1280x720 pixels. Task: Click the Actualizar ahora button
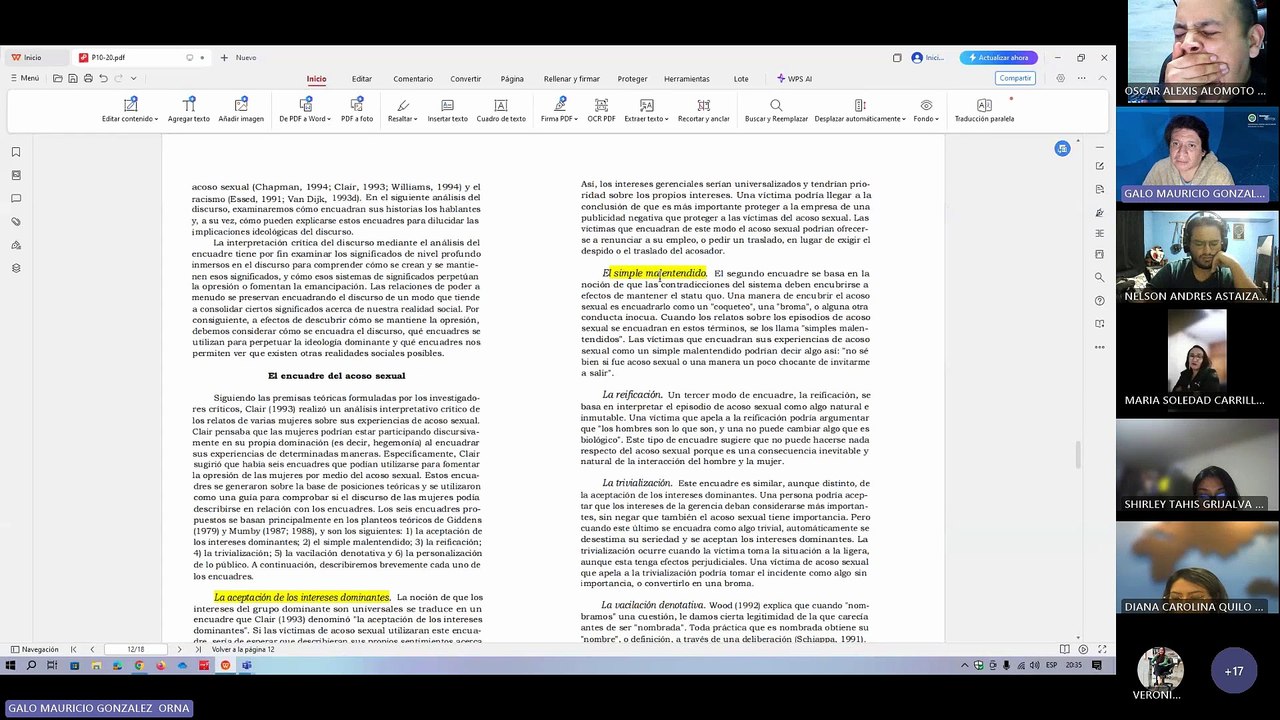pos(998,58)
